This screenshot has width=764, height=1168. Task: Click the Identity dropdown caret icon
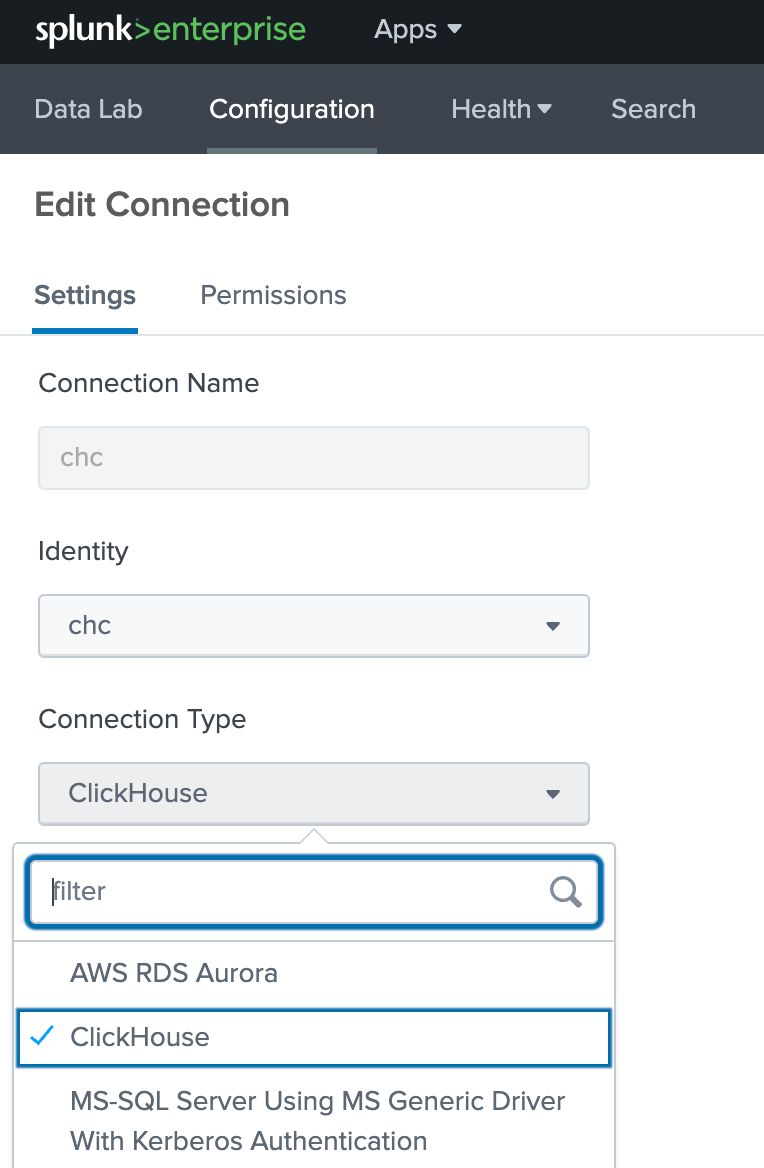[x=554, y=626]
